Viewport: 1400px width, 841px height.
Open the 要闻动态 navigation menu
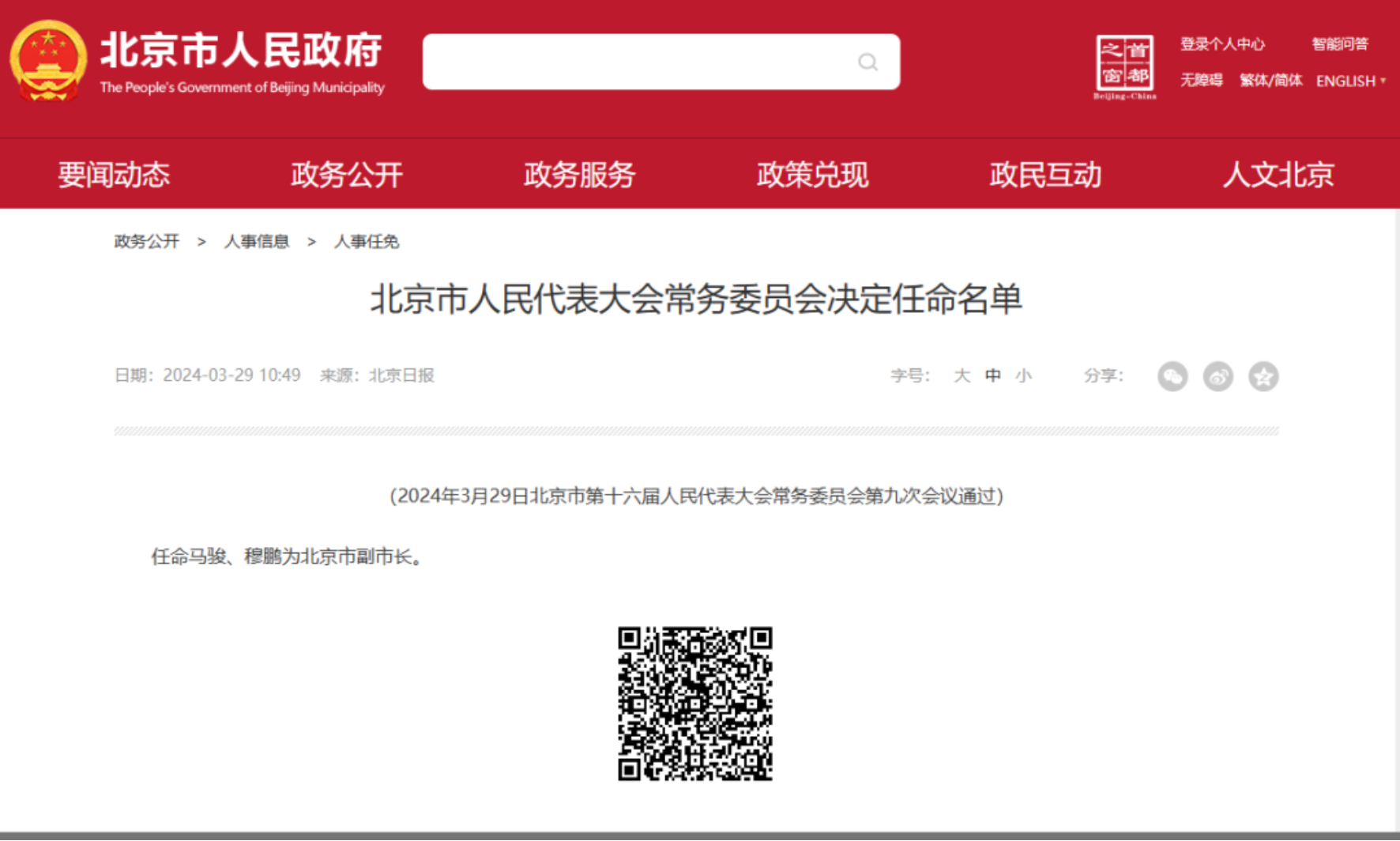[x=114, y=175]
